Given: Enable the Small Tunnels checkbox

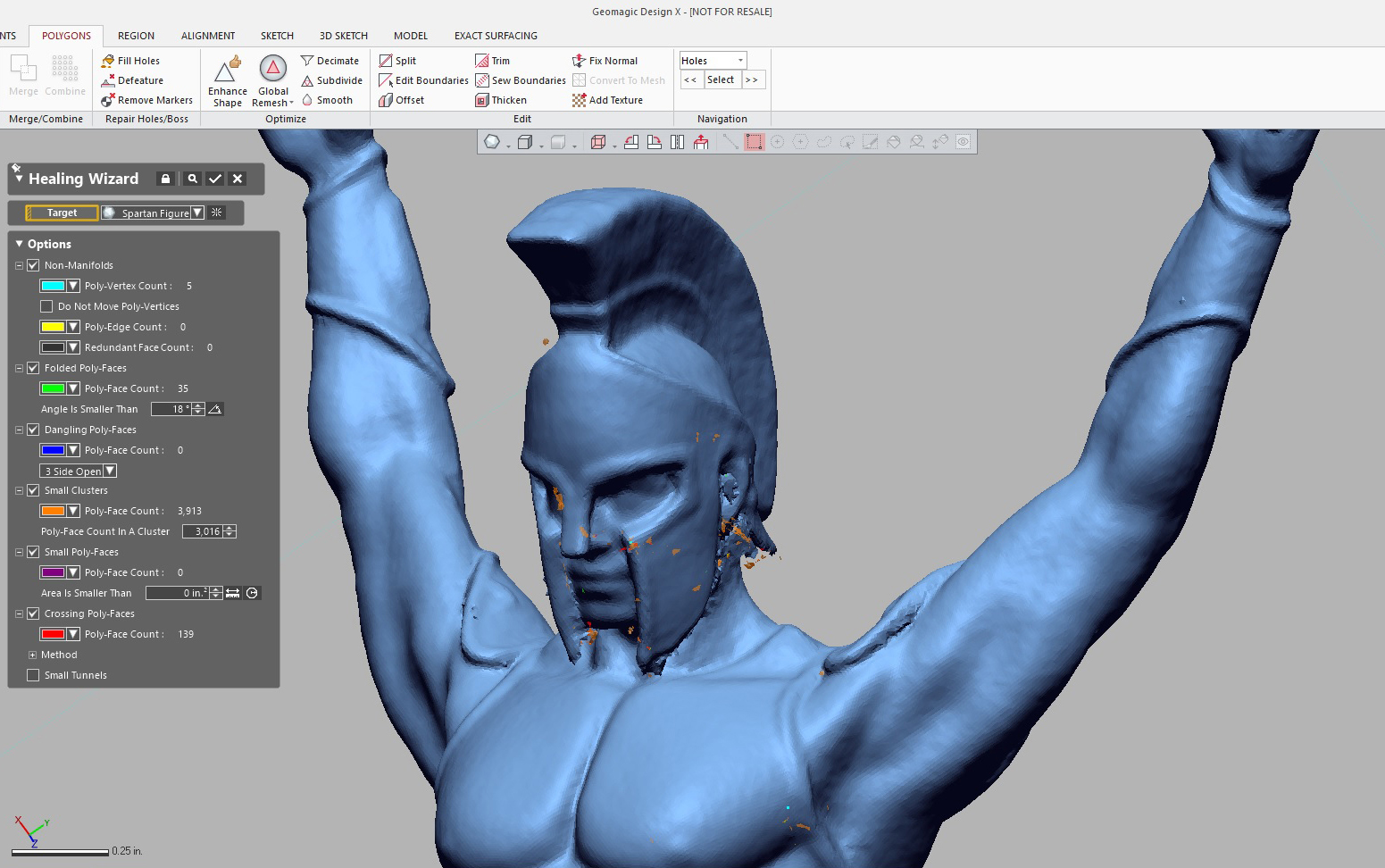Looking at the screenshot, I should click(x=33, y=675).
